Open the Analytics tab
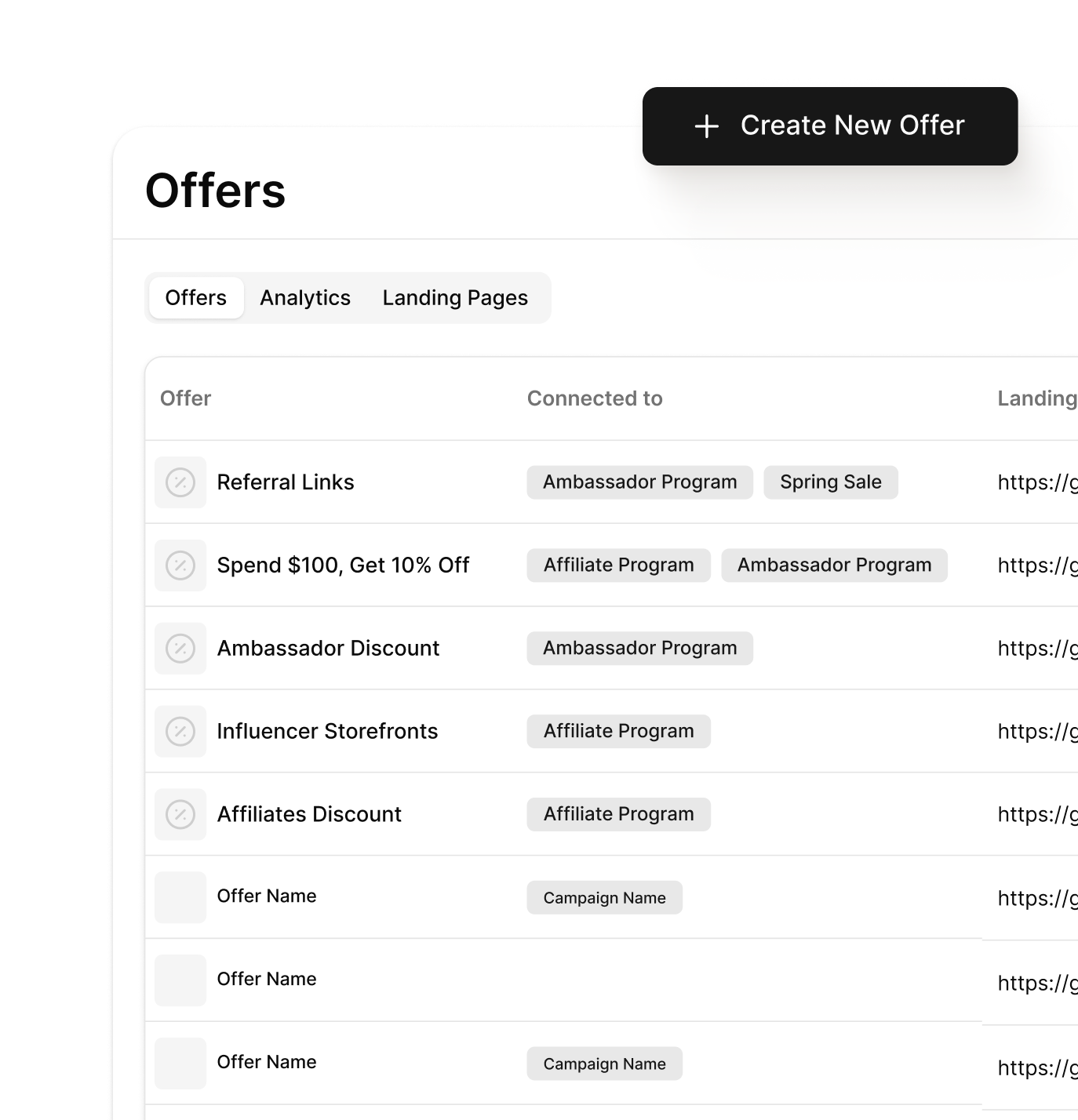The width and height of the screenshot is (1078, 1120). click(x=305, y=298)
